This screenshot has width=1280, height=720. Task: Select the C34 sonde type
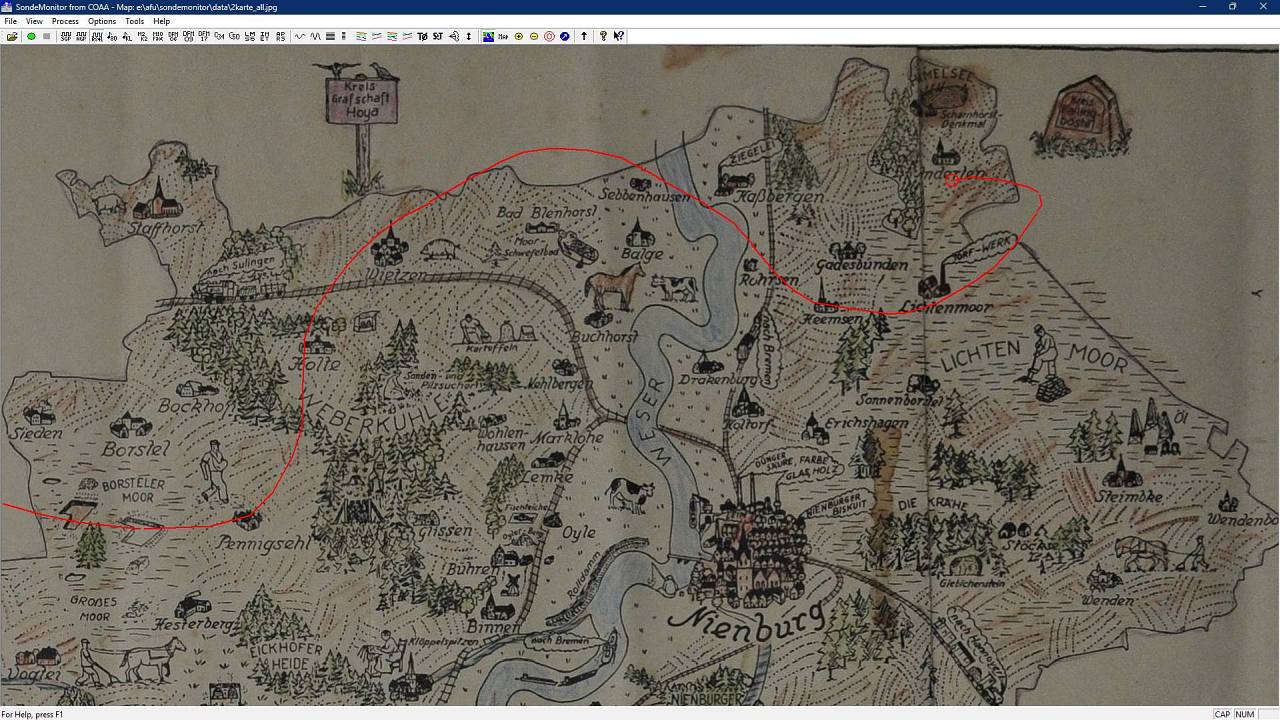[x=219, y=36]
